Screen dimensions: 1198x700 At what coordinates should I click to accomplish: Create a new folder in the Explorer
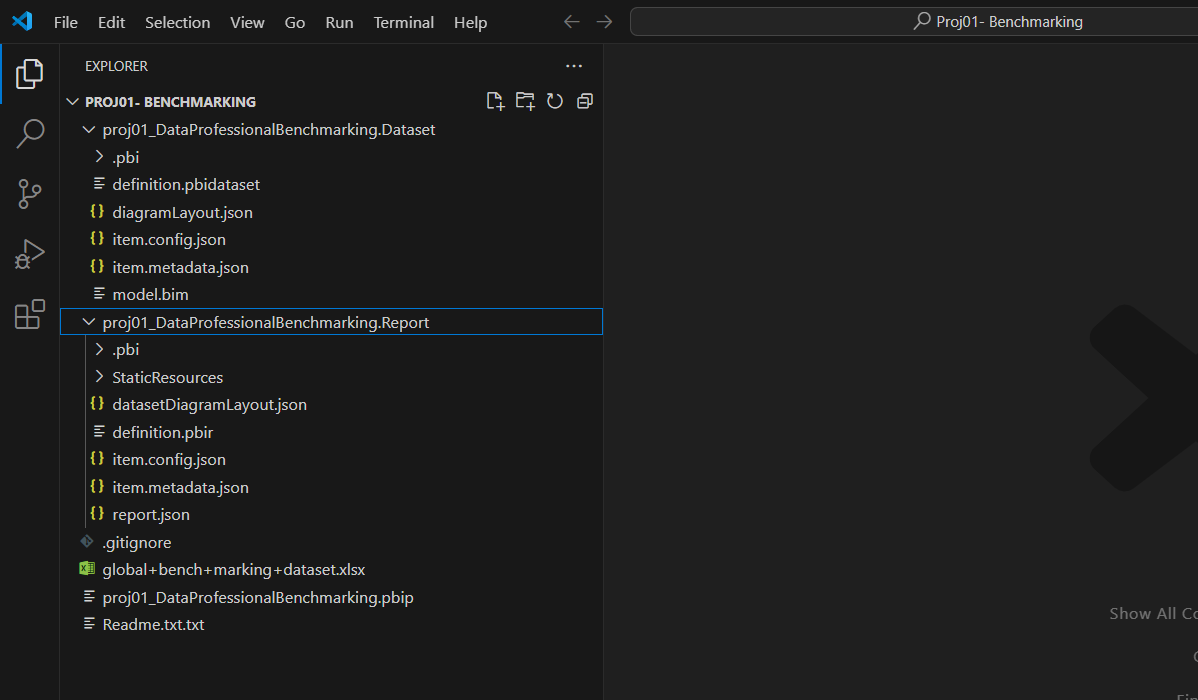tap(525, 100)
